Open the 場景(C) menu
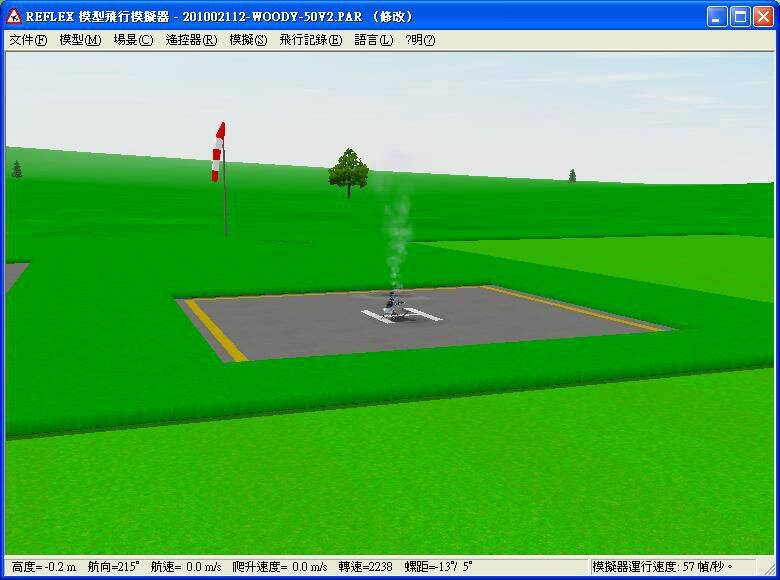 pos(133,40)
